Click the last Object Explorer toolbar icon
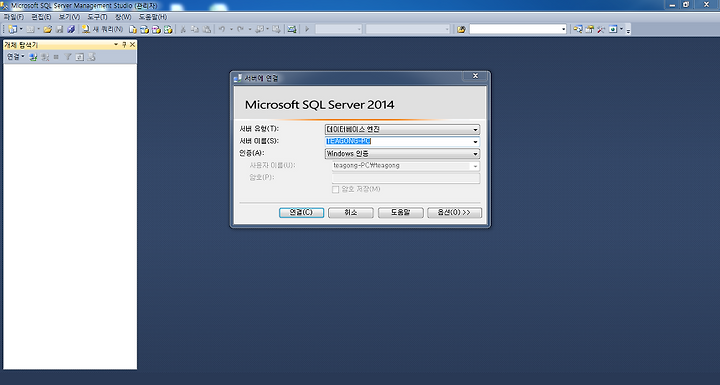 click(92, 57)
